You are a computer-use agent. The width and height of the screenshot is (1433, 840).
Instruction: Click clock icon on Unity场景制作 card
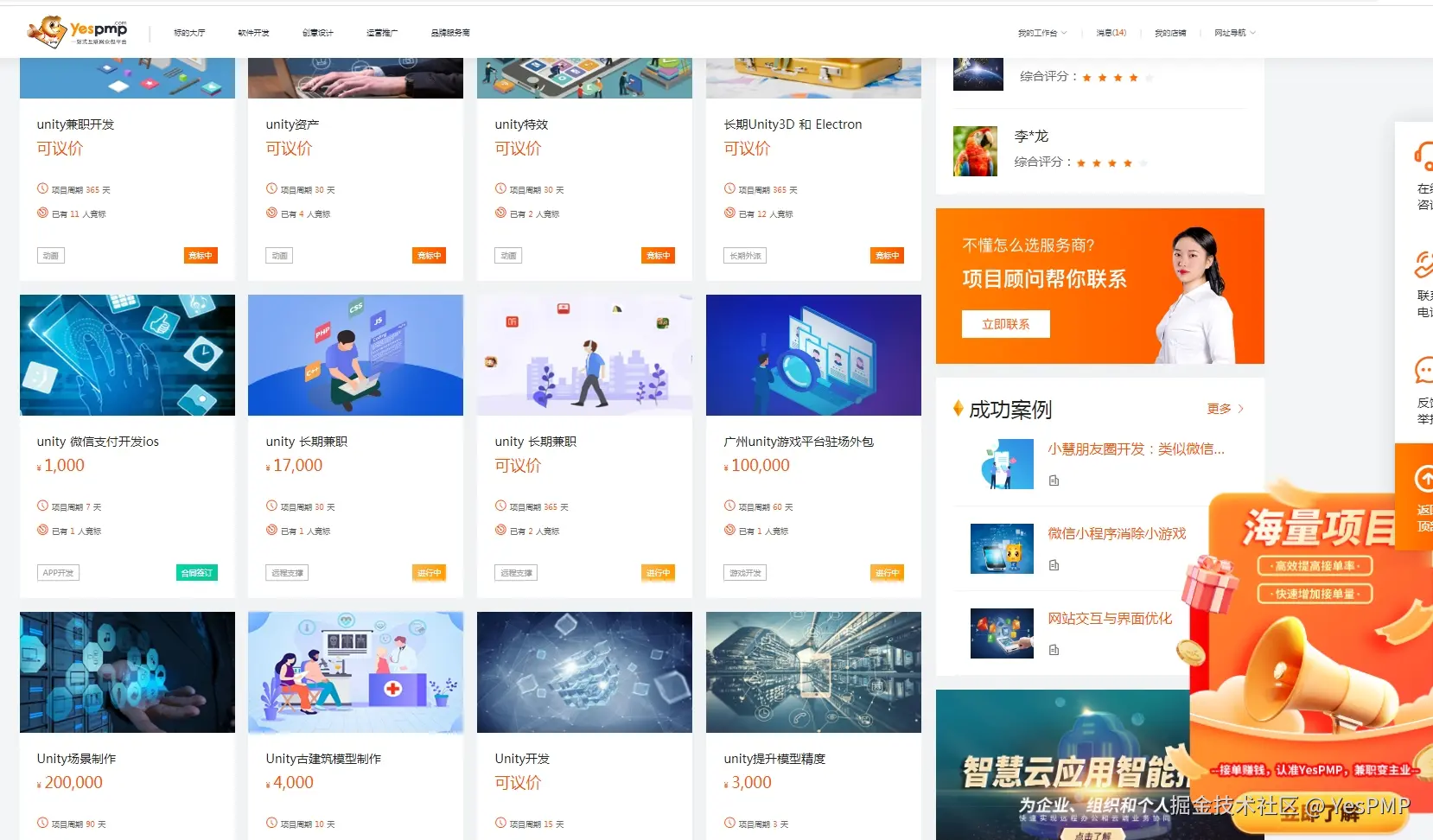(42, 823)
